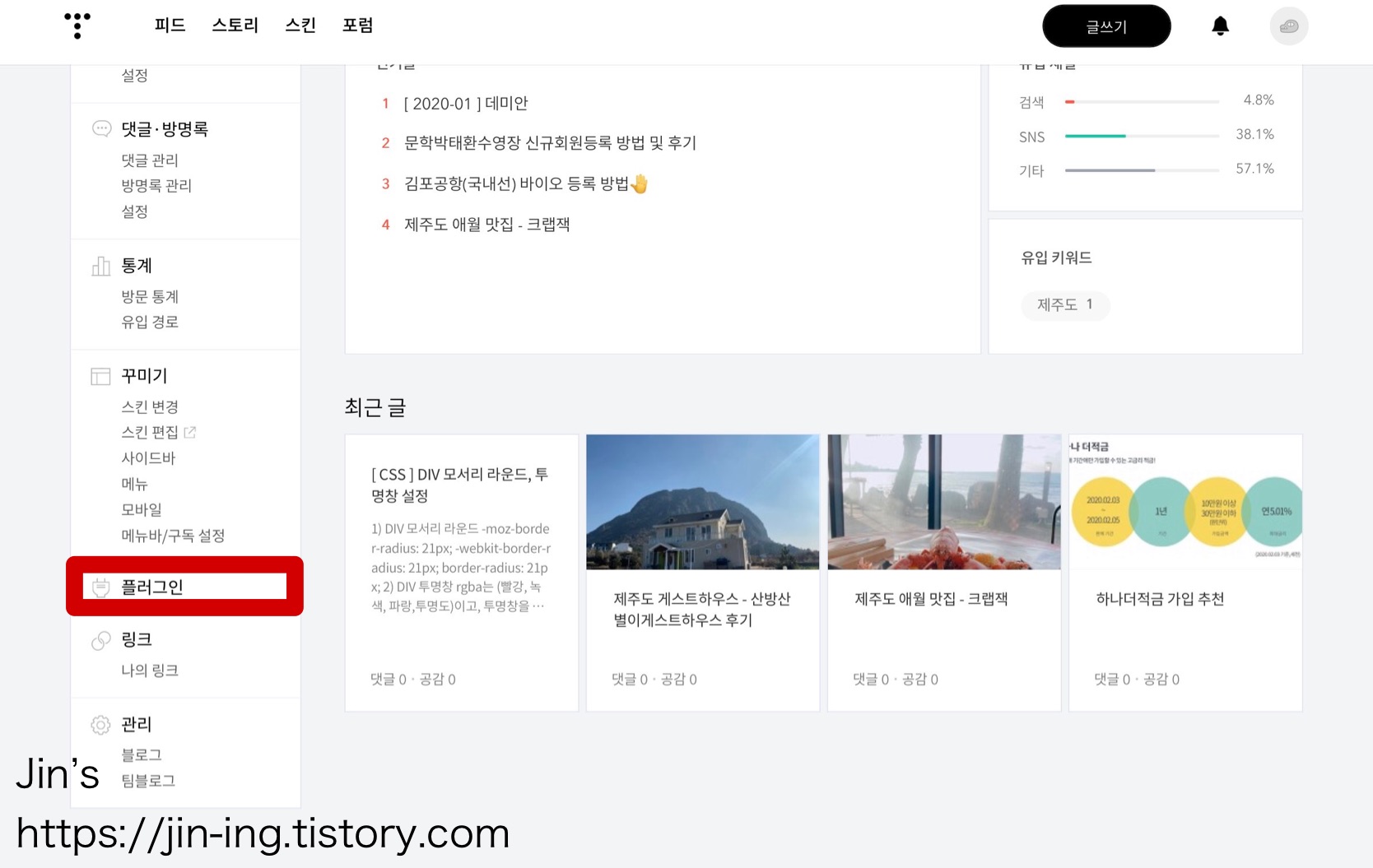Open 설정 under 댓글·방명록
This screenshot has height=868, width=1373.
click(135, 211)
